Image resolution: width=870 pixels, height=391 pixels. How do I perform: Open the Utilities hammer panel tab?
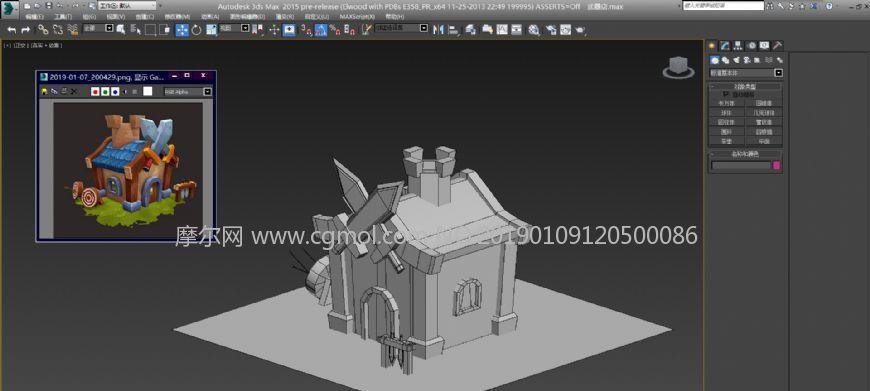(778, 45)
